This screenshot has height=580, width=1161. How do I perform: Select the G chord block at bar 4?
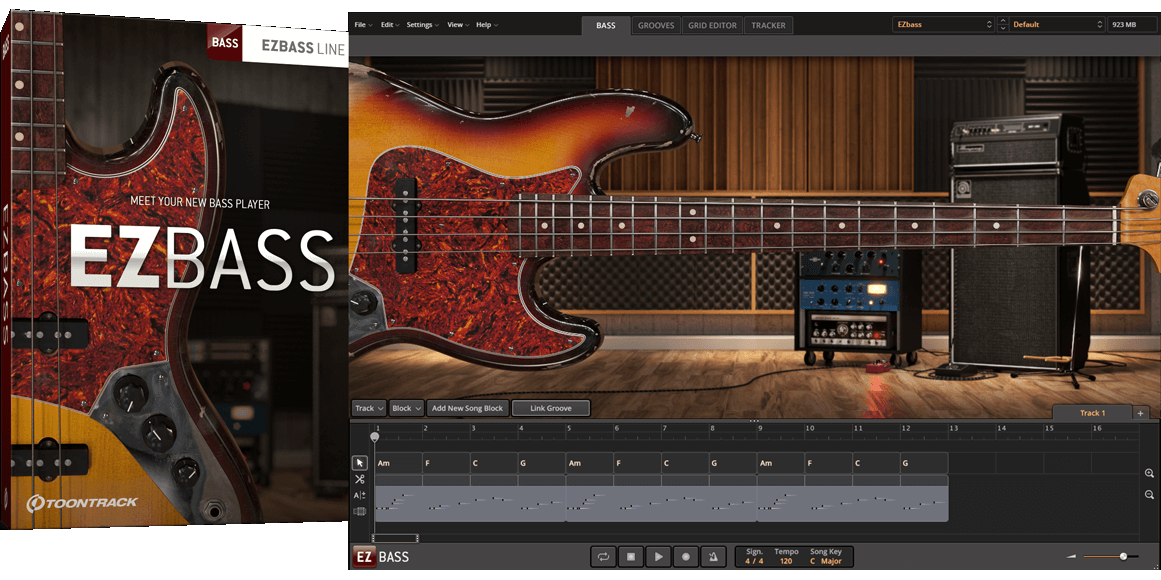pyautogui.click(x=542, y=464)
